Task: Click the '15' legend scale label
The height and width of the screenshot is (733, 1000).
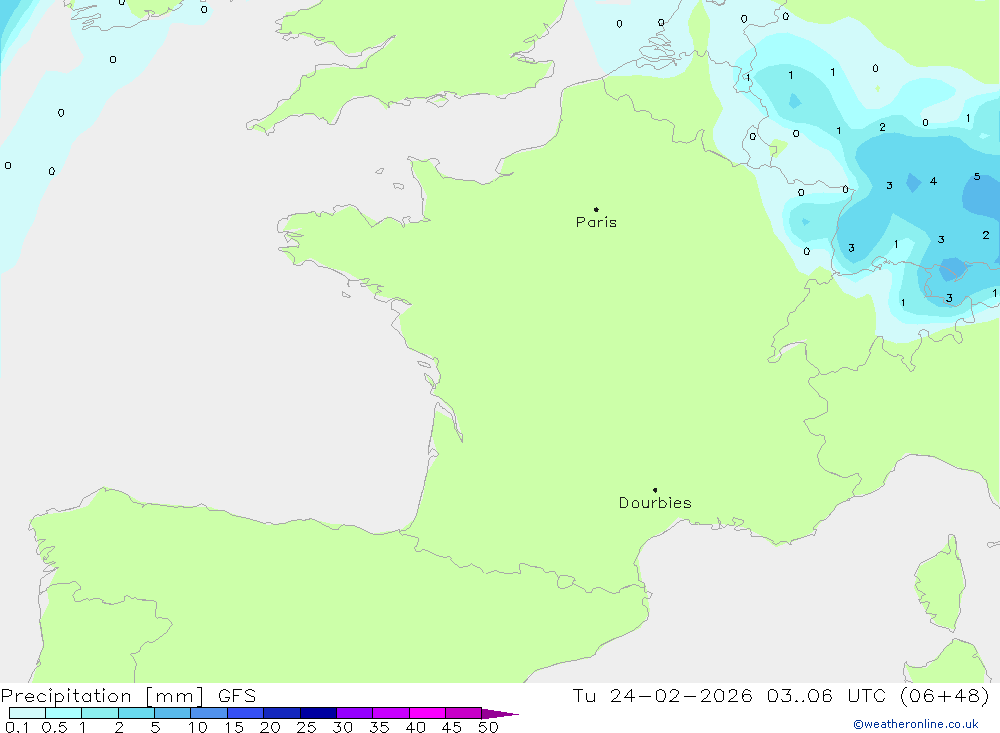Action: (234, 727)
